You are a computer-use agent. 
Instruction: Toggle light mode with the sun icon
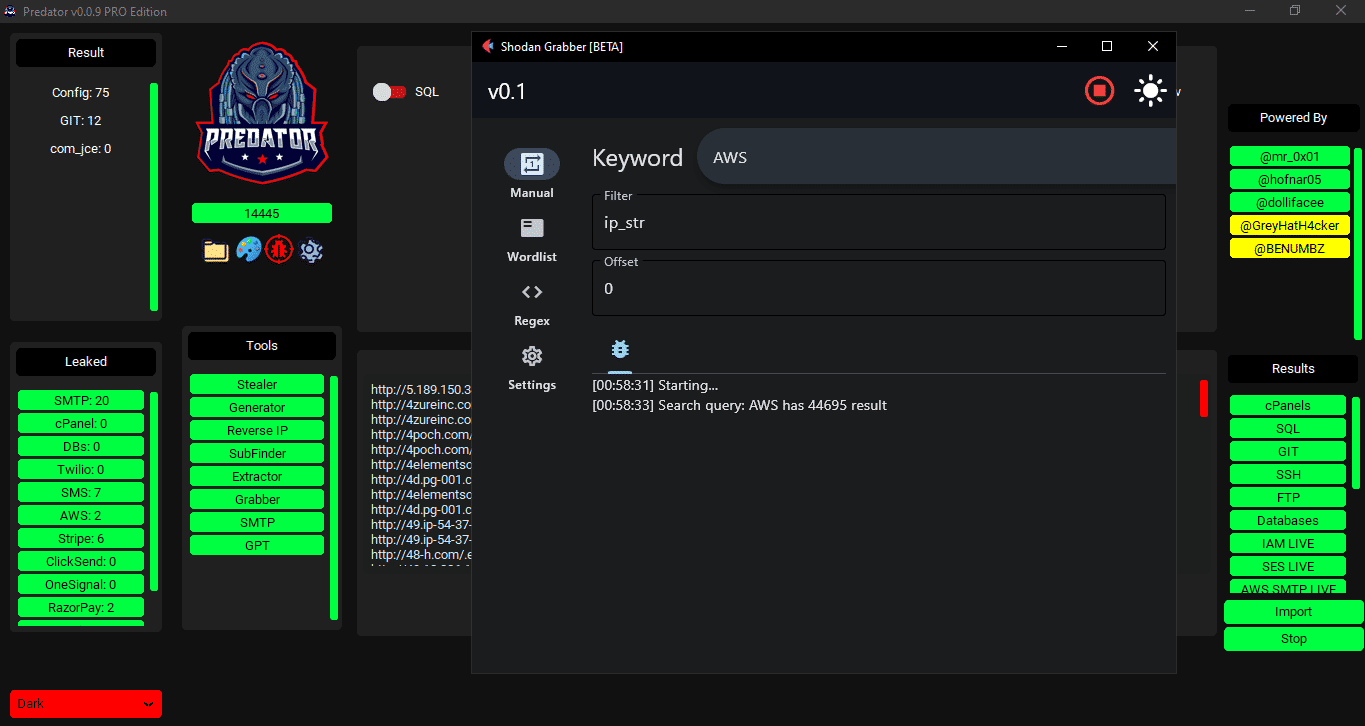pyautogui.click(x=1150, y=91)
